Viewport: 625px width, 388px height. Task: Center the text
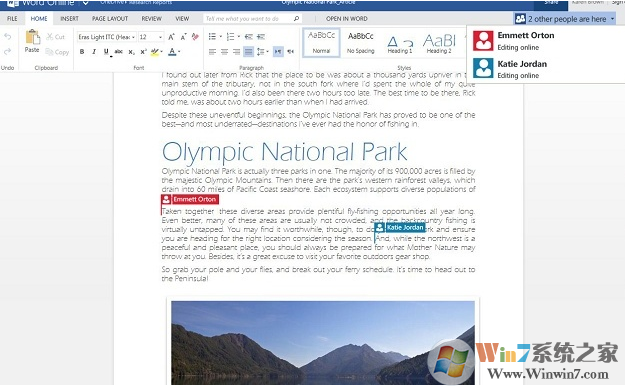coord(224,52)
